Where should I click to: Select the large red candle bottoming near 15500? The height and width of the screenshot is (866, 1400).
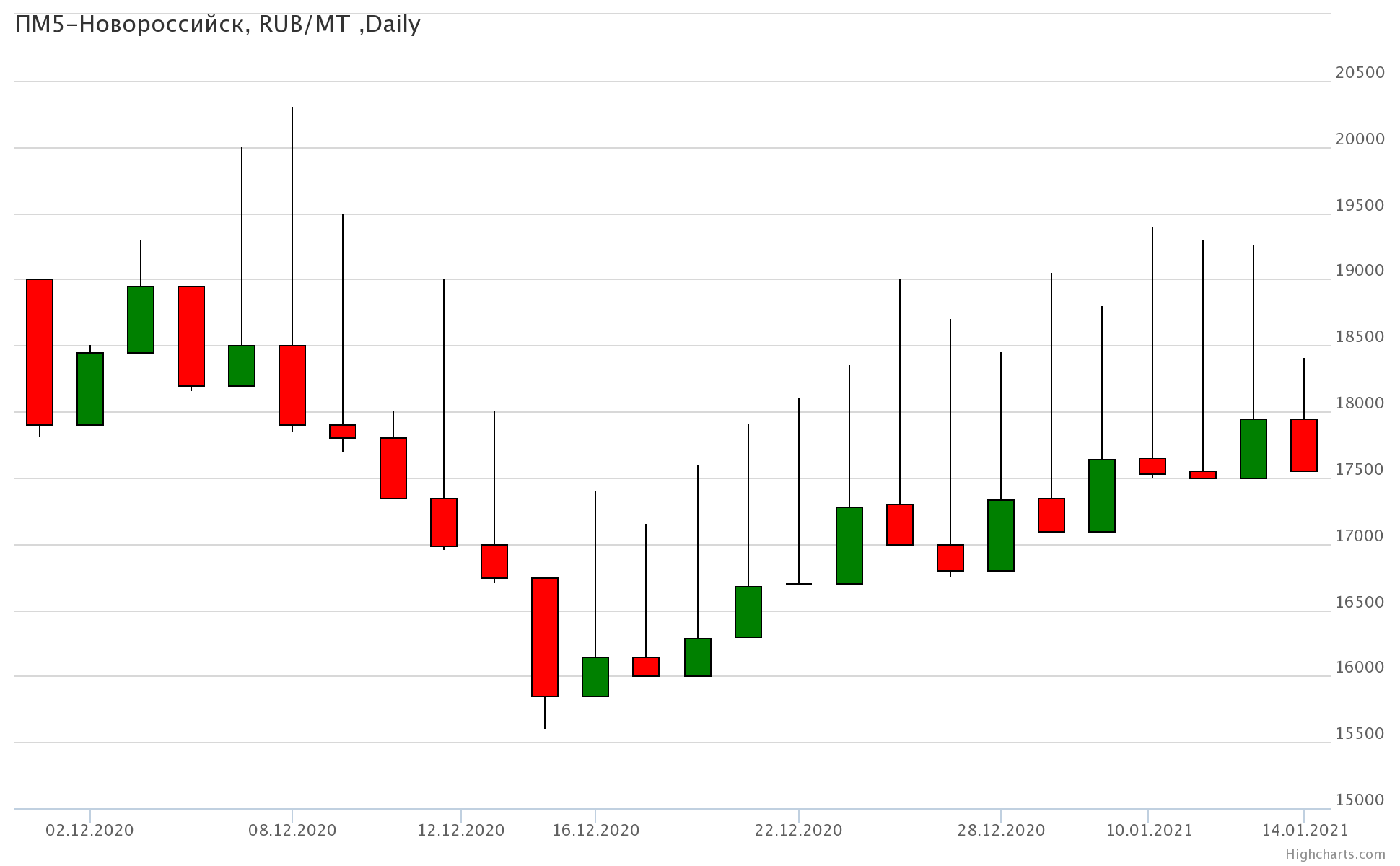(545, 637)
